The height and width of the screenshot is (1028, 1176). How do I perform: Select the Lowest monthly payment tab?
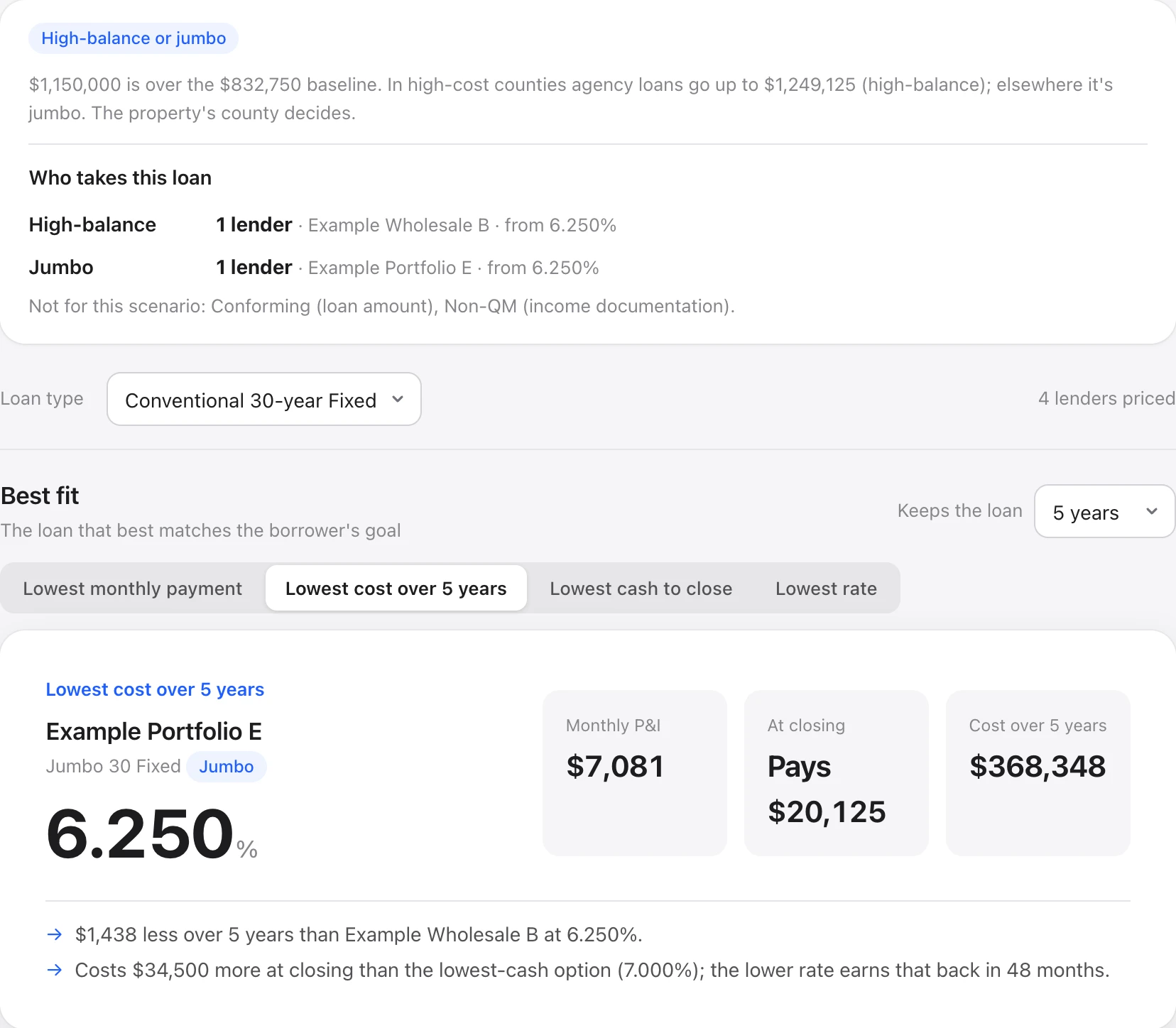(x=133, y=589)
